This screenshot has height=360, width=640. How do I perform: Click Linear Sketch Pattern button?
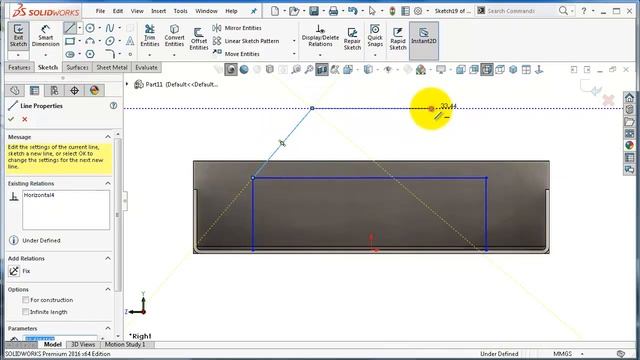tap(246, 41)
